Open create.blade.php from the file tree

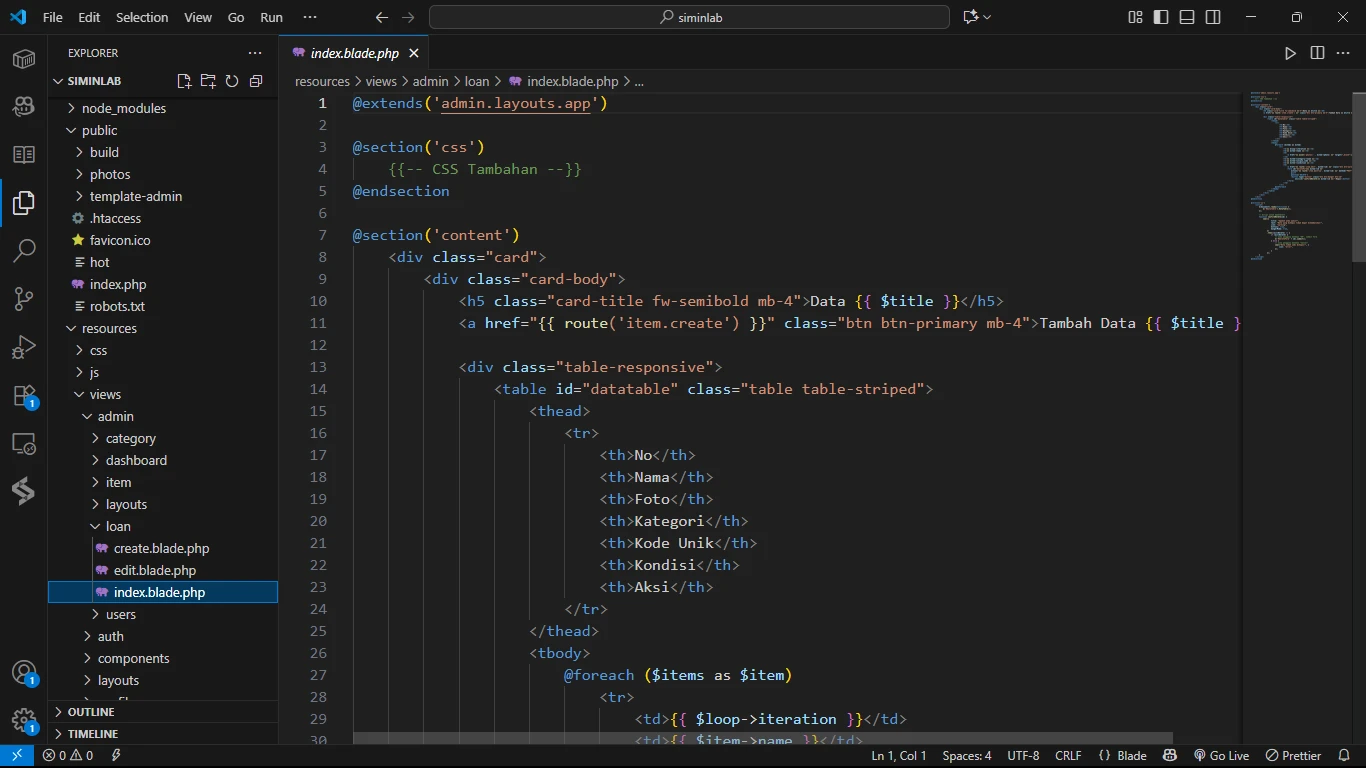tap(161, 548)
